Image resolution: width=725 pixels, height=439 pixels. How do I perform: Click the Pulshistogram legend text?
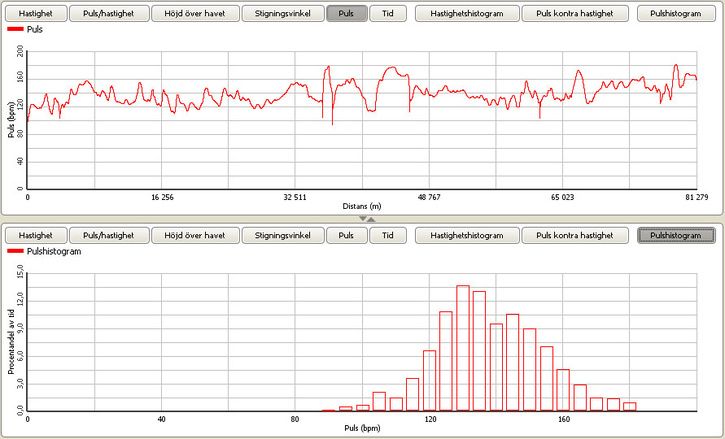coord(54,252)
